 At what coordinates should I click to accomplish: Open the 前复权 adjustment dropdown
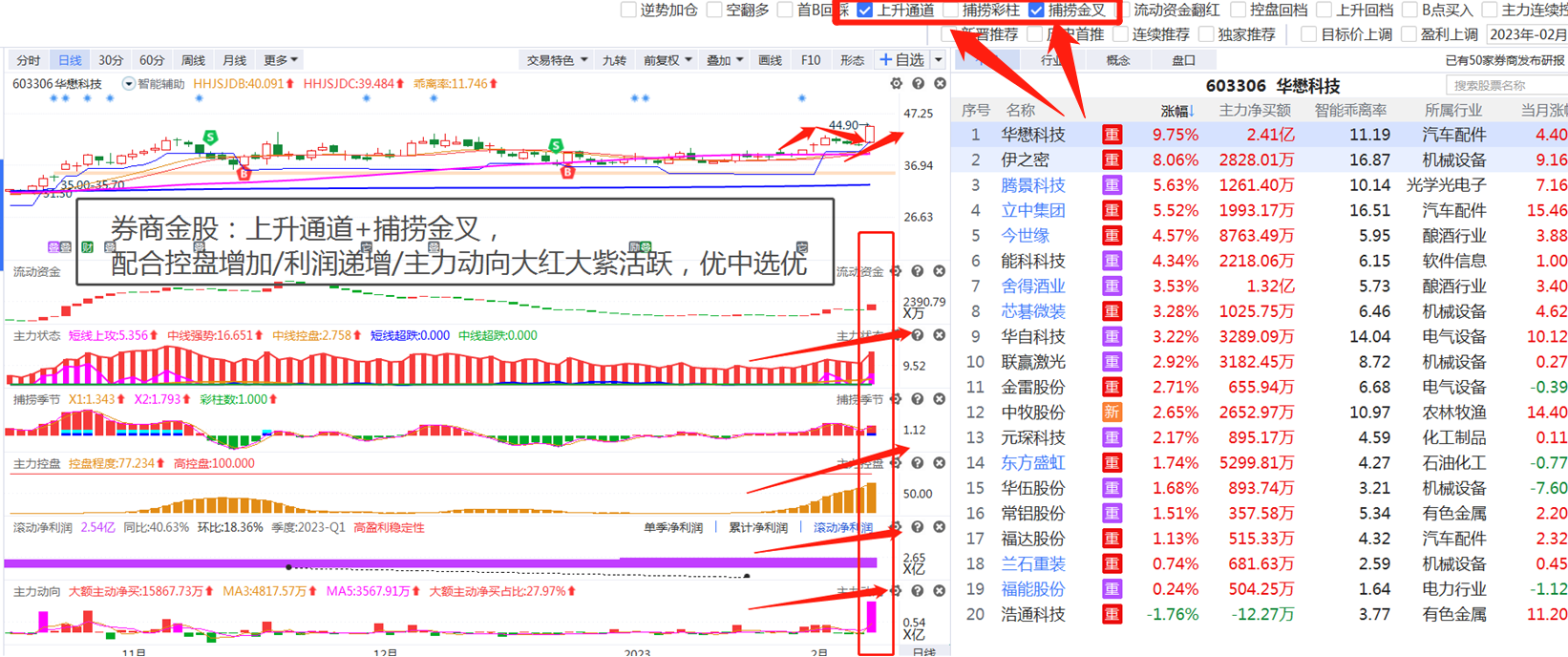tap(668, 60)
